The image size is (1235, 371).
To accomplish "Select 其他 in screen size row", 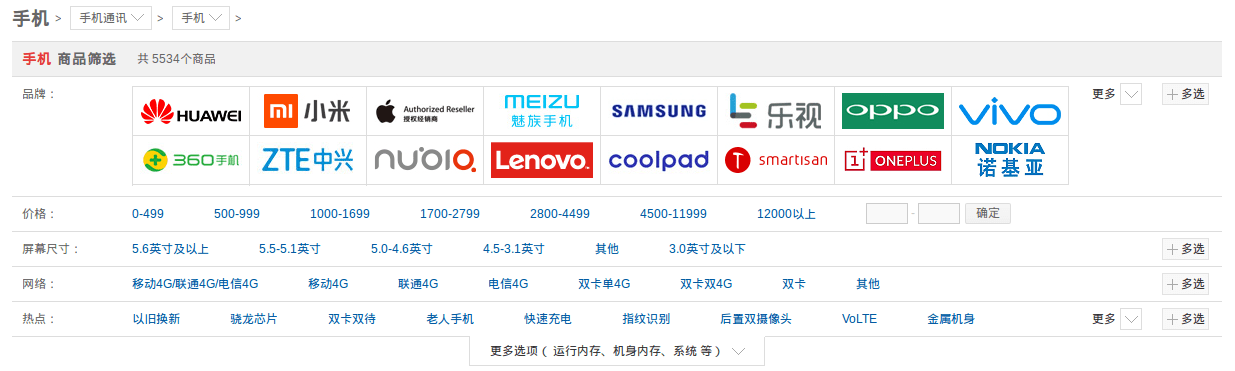I will pos(607,249).
